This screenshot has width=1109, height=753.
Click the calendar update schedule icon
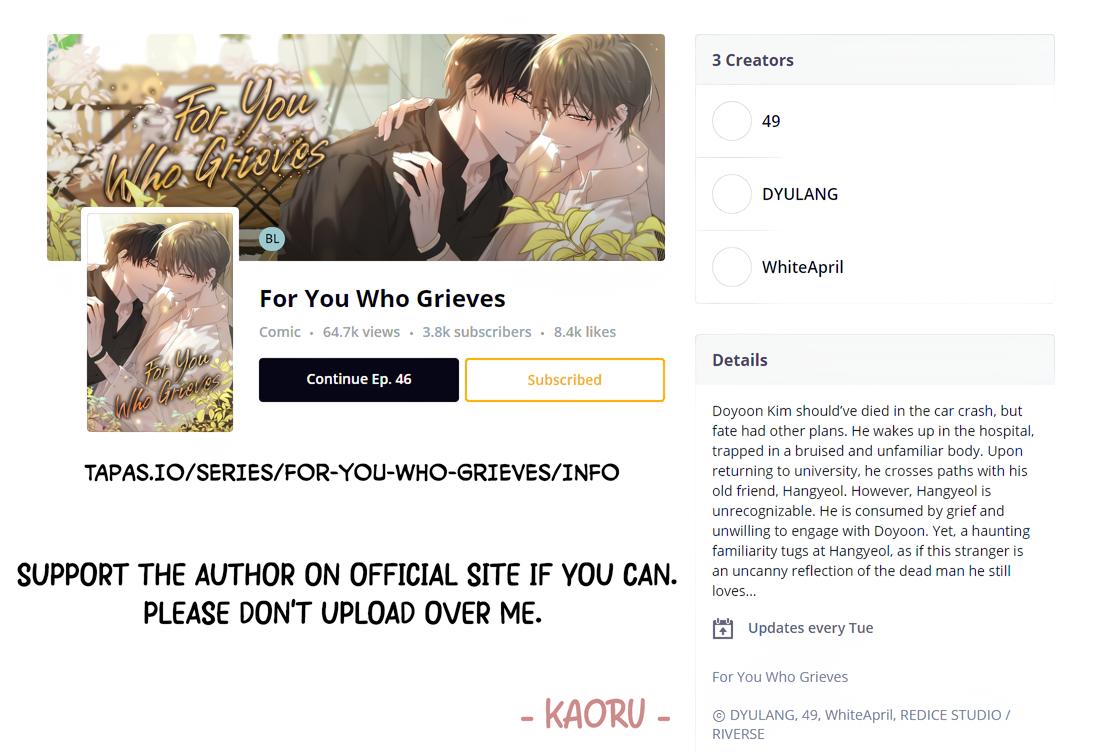point(723,628)
